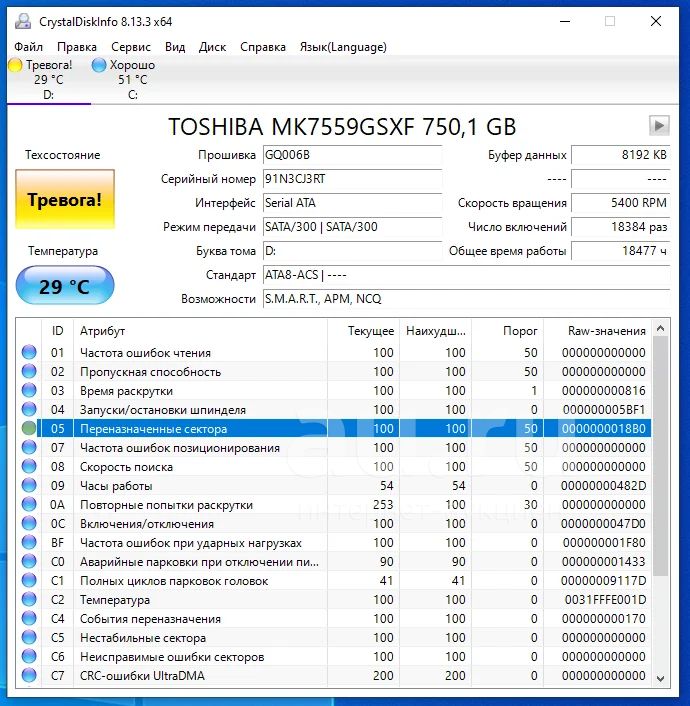Viewport: 690px width, 706px height.
Task: Select the row CRC-ошибки UltraDMA
Action: coord(334,675)
